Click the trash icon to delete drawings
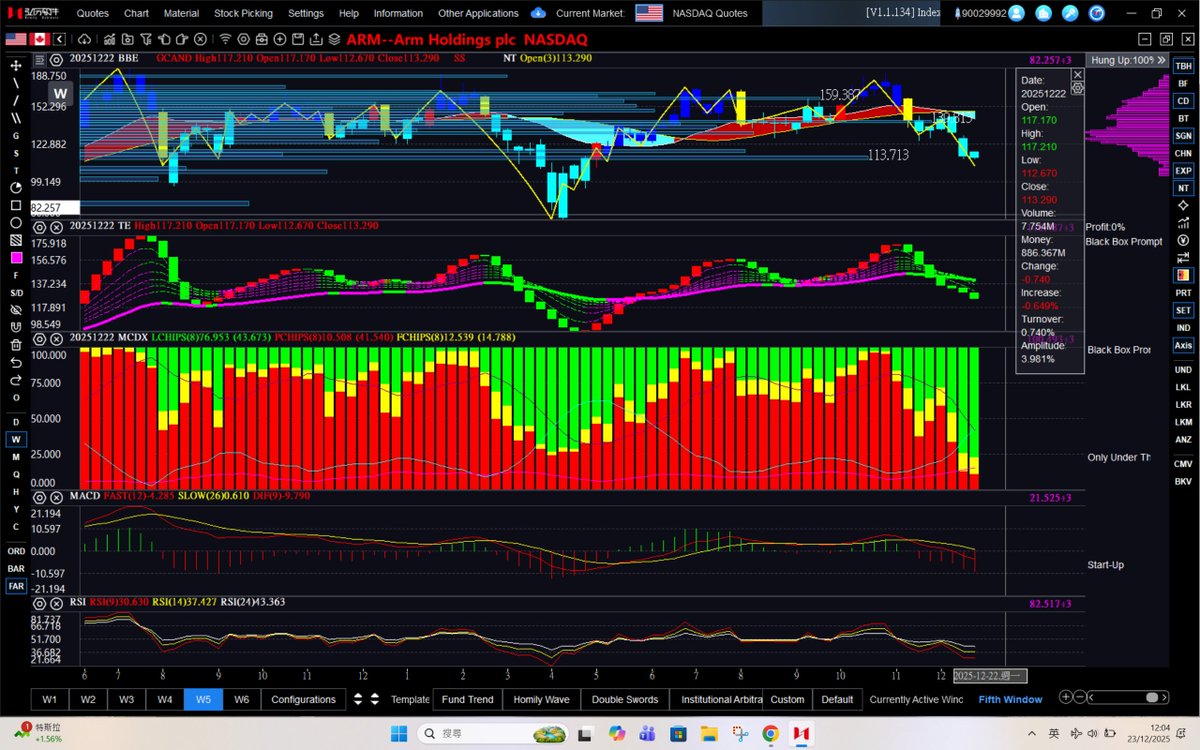Viewport: 1200px width, 750px height. click(14, 345)
